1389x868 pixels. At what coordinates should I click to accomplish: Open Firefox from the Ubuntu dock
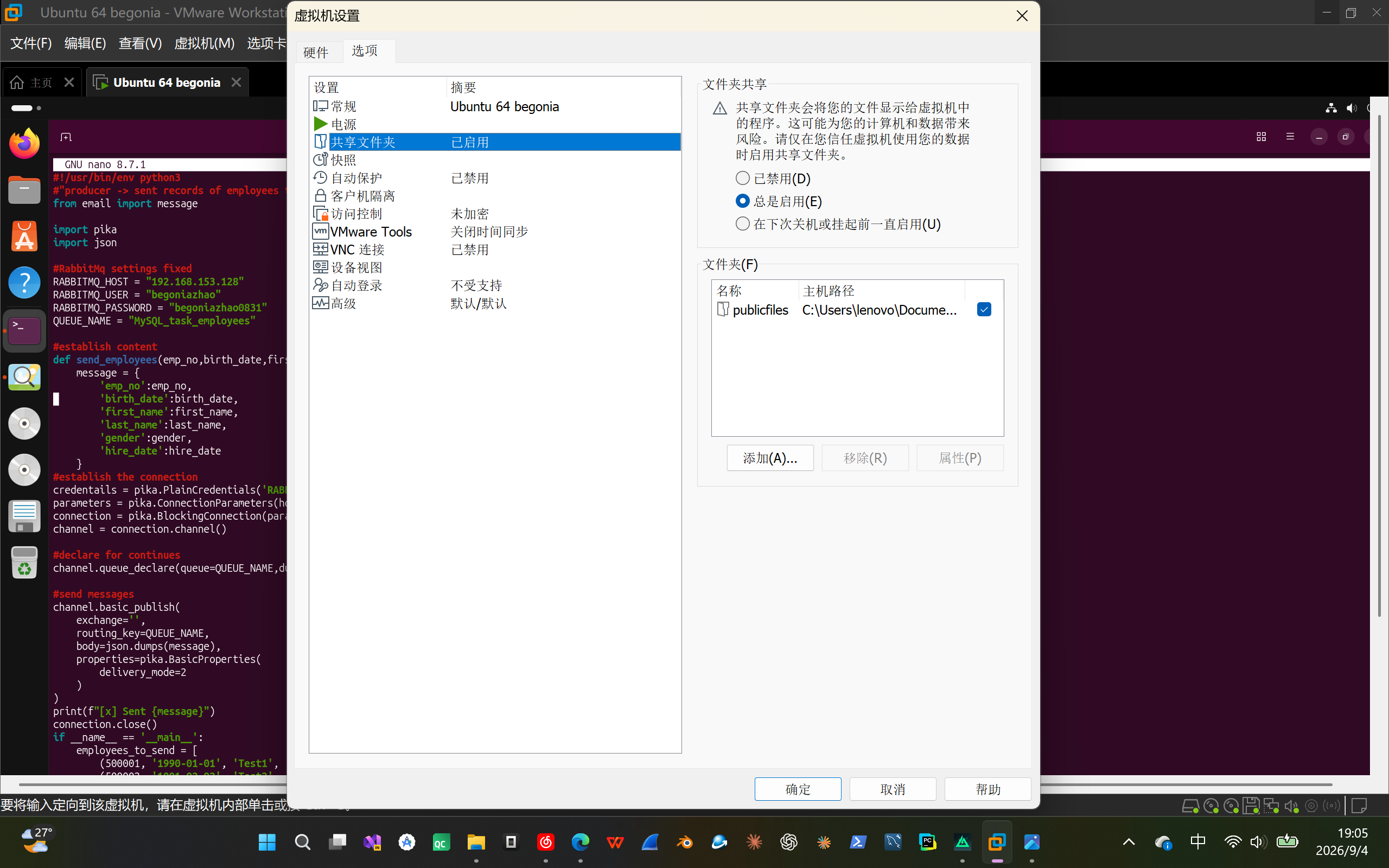24,144
